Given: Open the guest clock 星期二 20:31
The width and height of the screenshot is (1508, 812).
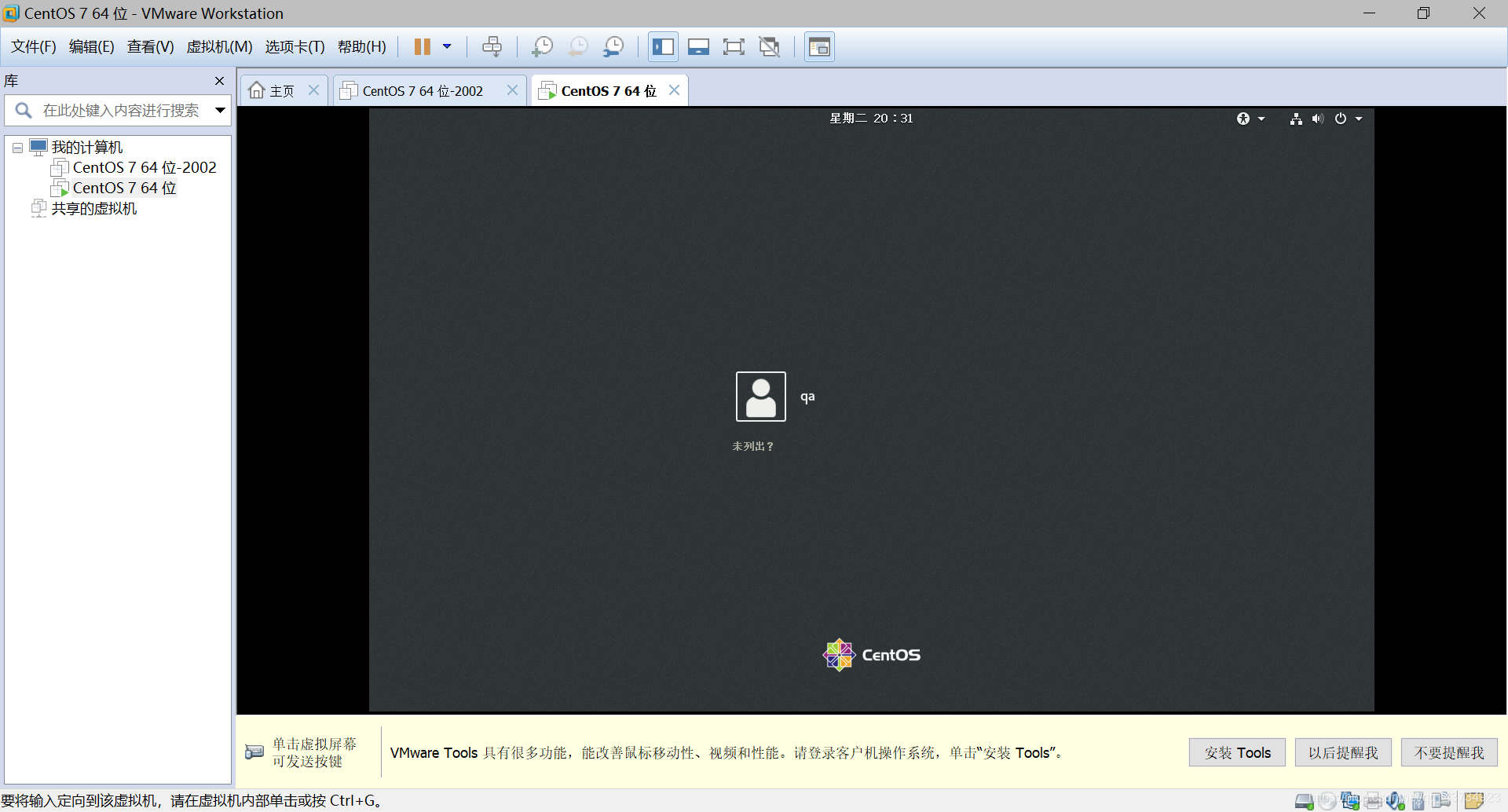Looking at the screenshot, I should (x=871, y=119).
